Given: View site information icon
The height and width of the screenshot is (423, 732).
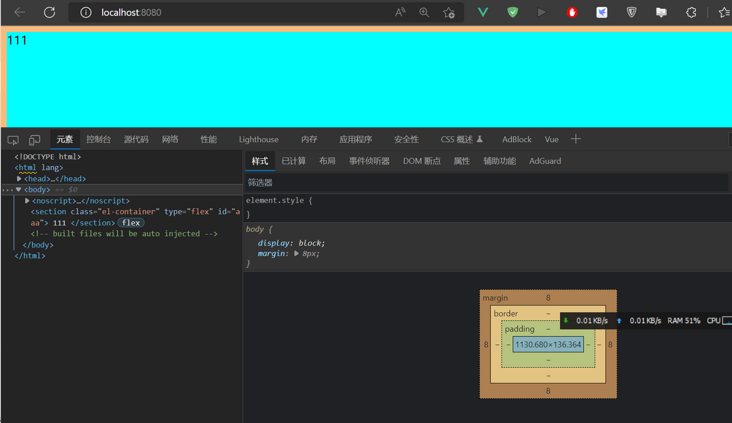Looking at the screenshot, I should 85,13.
